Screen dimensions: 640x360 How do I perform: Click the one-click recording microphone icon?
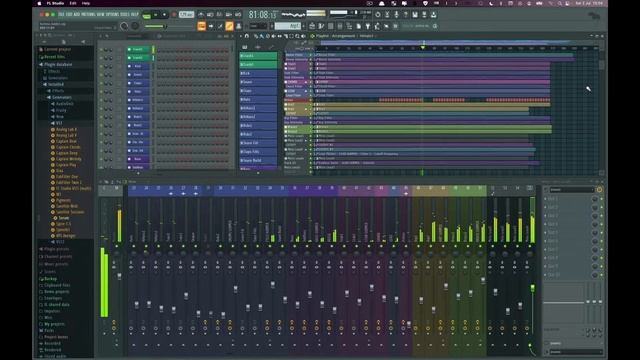396,15
